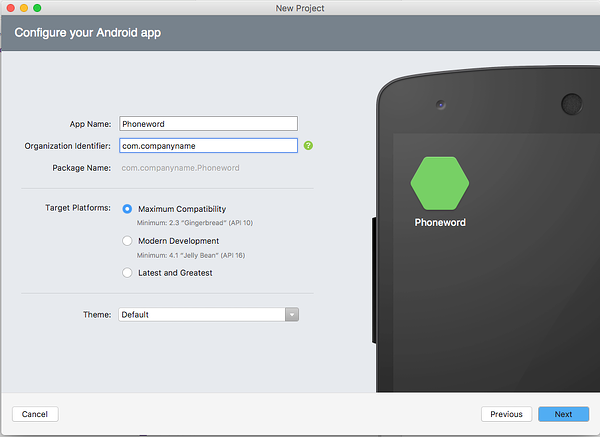Maximize the window using the green button
Image resolution: width=600 pixels, height=437 pixels.
pos(37,8)
